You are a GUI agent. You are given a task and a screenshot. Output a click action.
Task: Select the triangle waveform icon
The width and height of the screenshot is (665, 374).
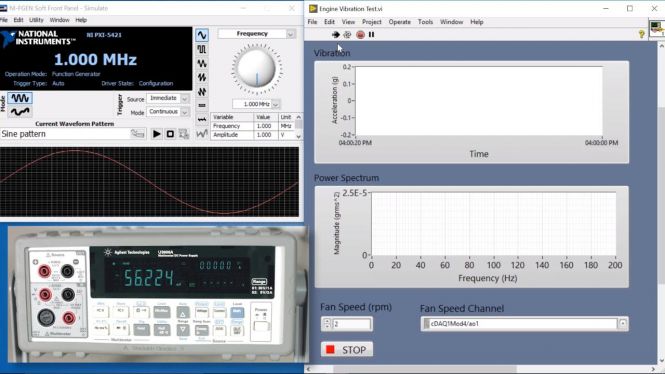click(202, 64)
